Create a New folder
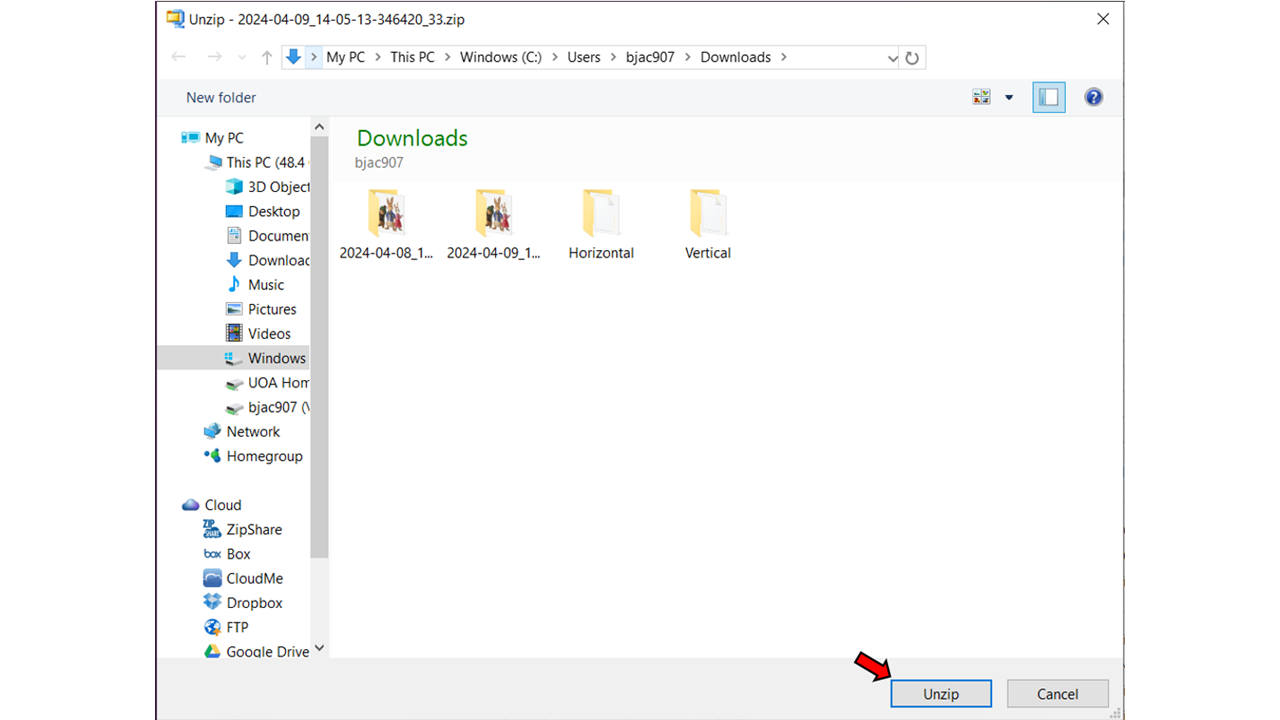Image resolution: width=1280 pixels, height=720 pixels. (221, 97)
